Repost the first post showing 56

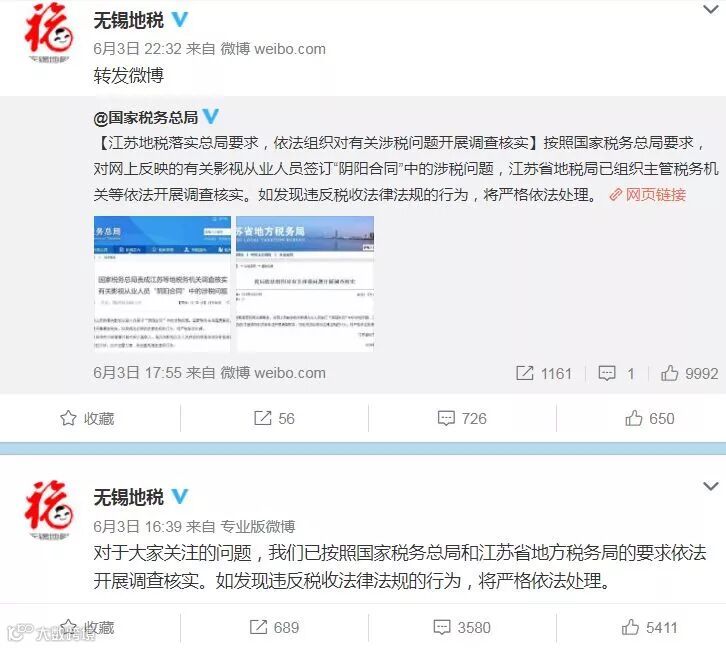point(274,418)
